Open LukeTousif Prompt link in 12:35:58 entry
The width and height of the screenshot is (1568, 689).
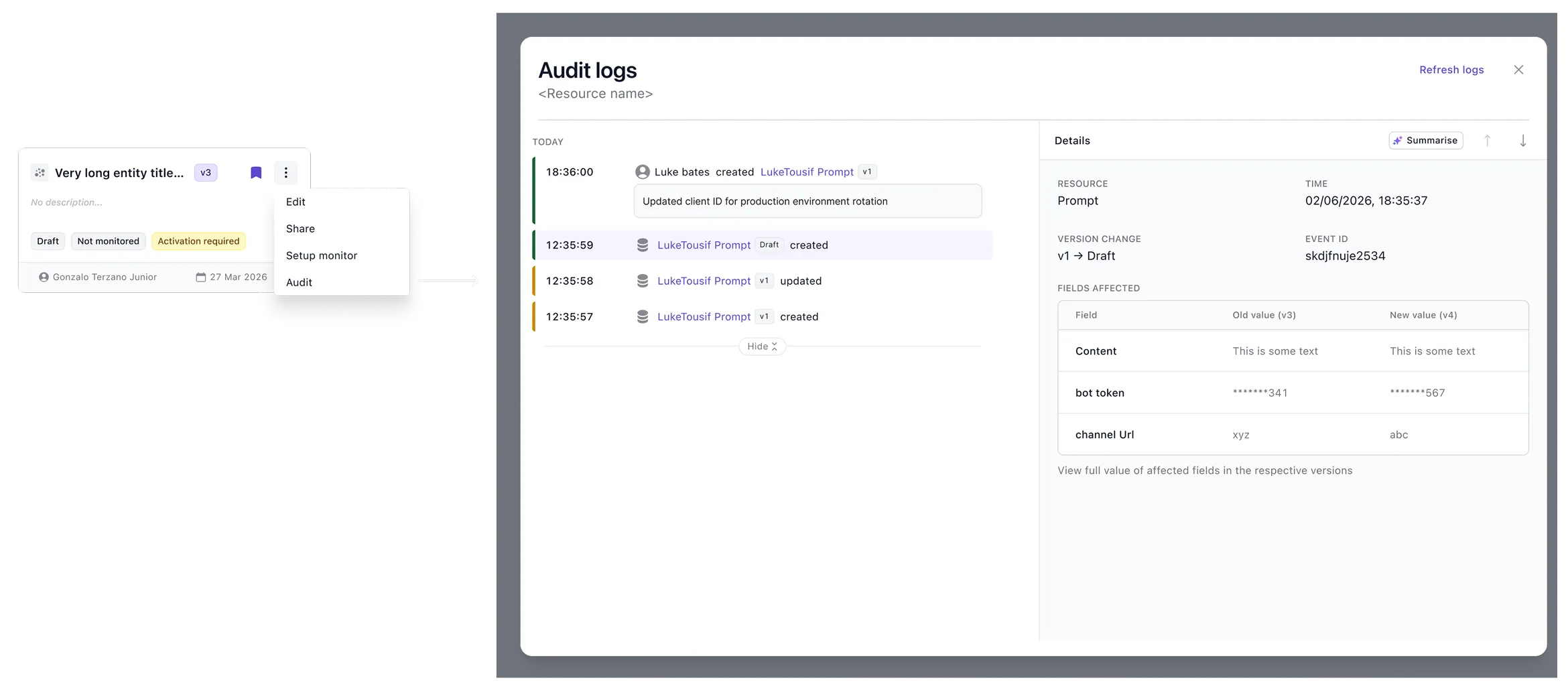[x=704, y=281]
